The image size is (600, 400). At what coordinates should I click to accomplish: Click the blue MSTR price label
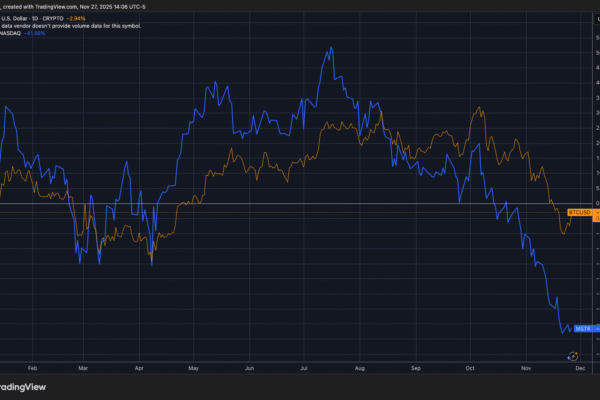[x=582, y=328]
